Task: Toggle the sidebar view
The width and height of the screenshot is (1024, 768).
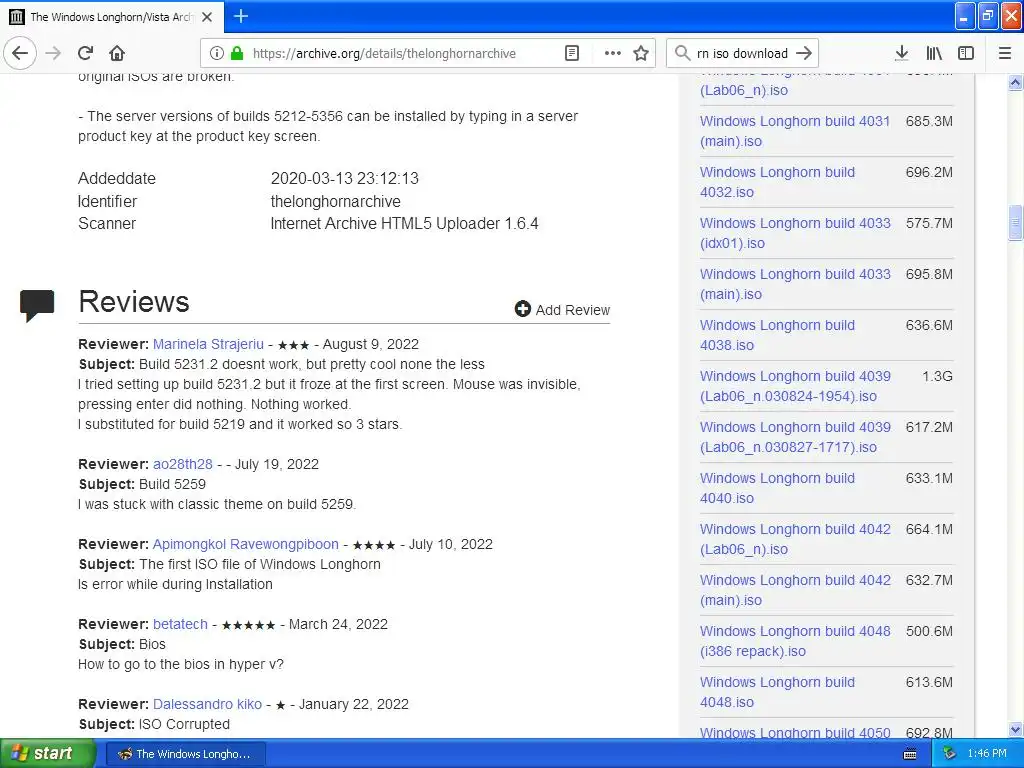Action: click(x=966, y=53)
